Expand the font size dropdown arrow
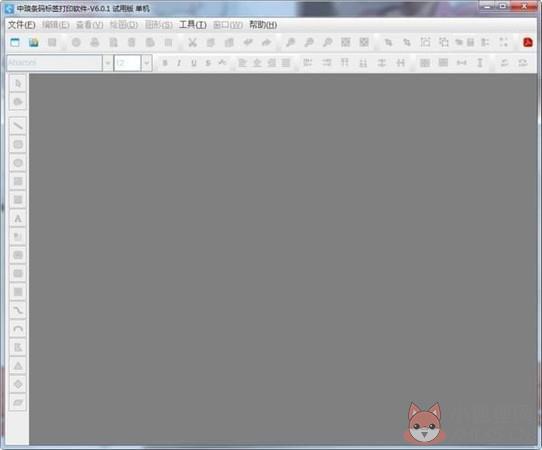 pyautogui.click(x=147, y=63)
